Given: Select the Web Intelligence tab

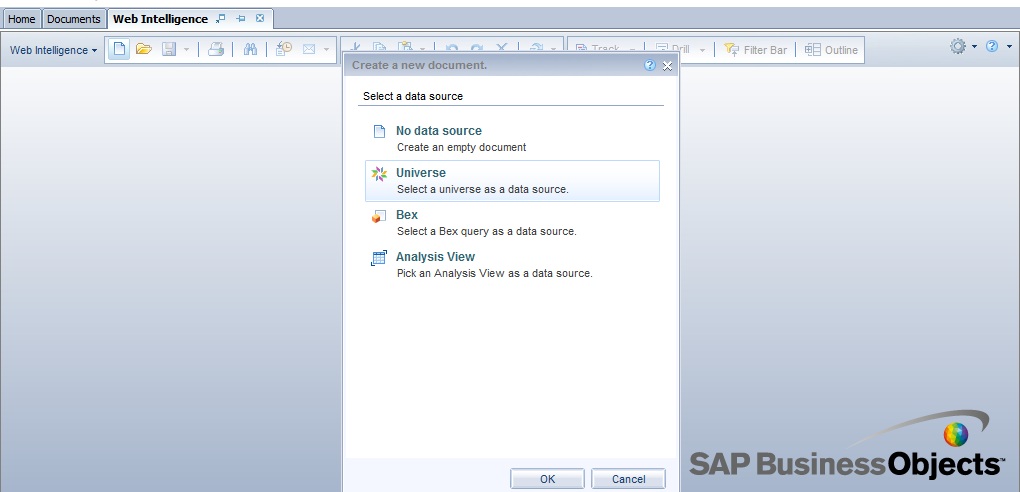Looking at the screenshot, I should tap(161, 19).
